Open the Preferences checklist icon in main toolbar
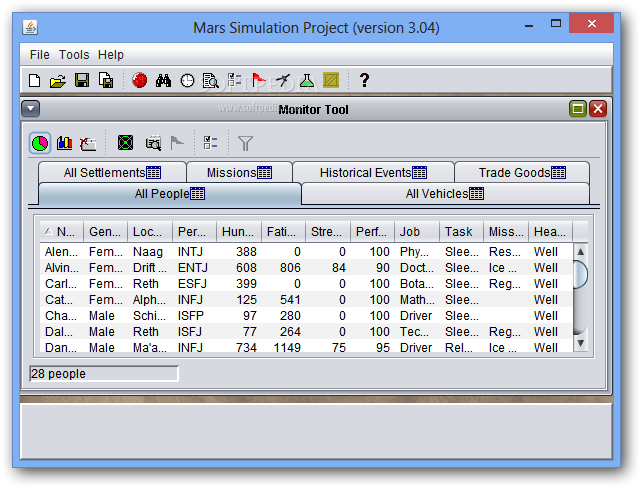The image size is (641, 488). click(x=235, y=80)
